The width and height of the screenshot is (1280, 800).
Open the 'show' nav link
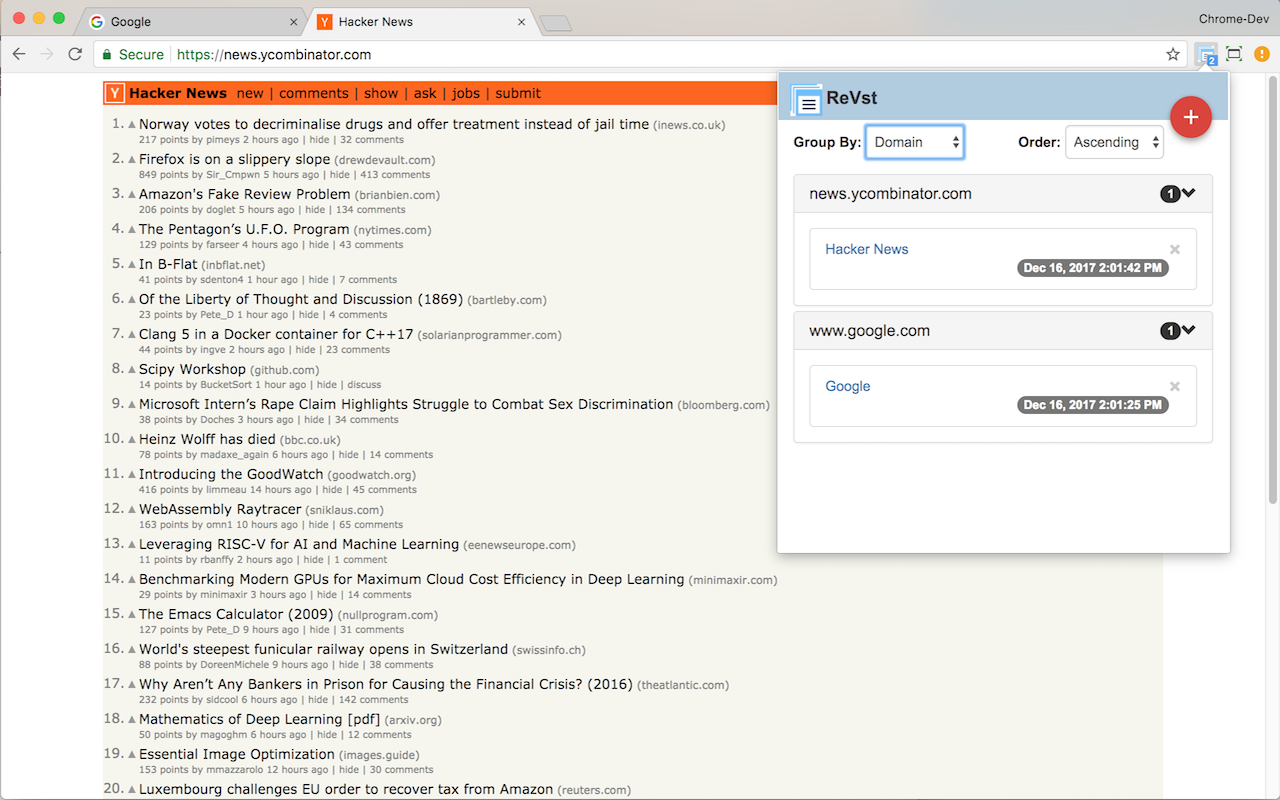click(381, 93)
